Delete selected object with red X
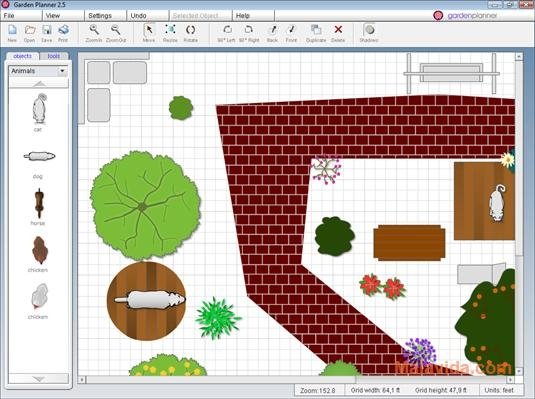535x399 pixels. (338, 33)
